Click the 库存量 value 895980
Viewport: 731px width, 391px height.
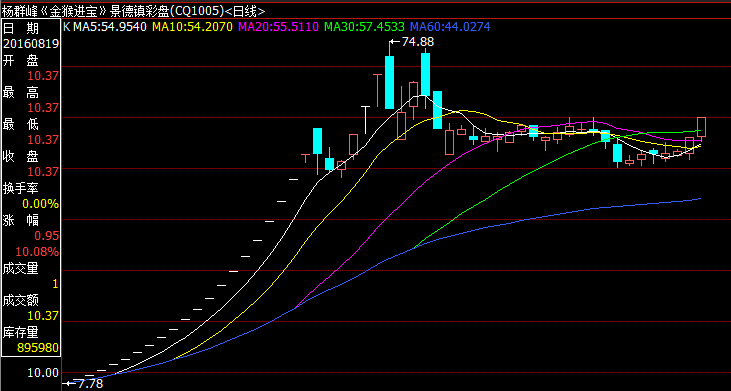coord(38,348)
